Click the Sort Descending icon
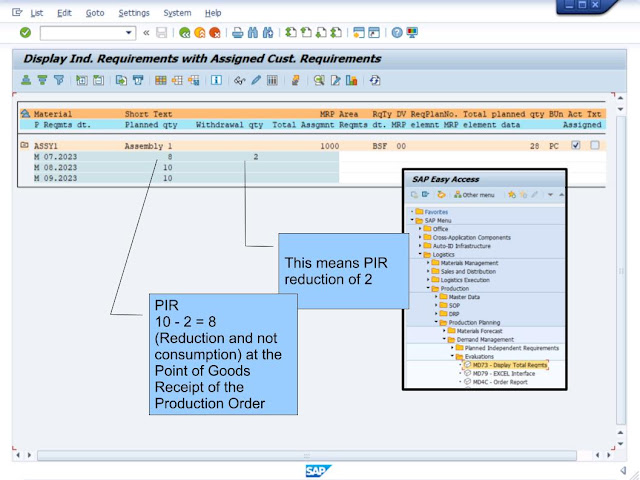Screen dimensions: 640x480 (x=42, y=80)
